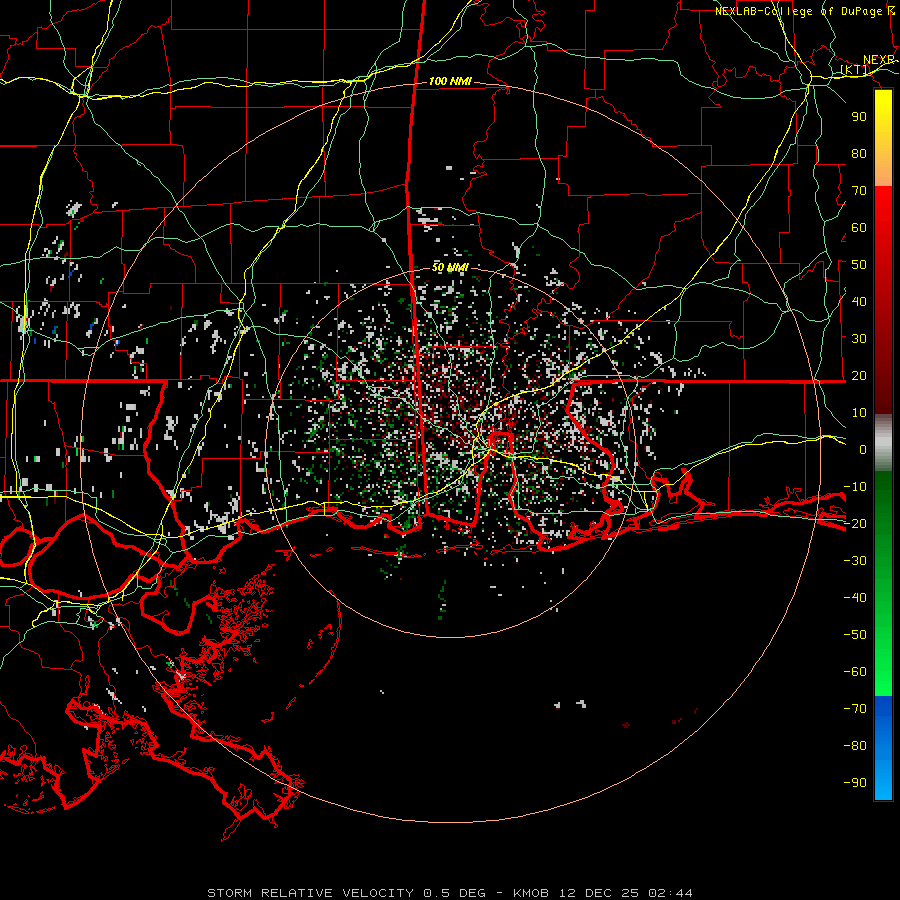The height and width of the screenshot is (900, 900).
Task: Click the 20 value on the velocity scale
Action: (x=859, y=375)
